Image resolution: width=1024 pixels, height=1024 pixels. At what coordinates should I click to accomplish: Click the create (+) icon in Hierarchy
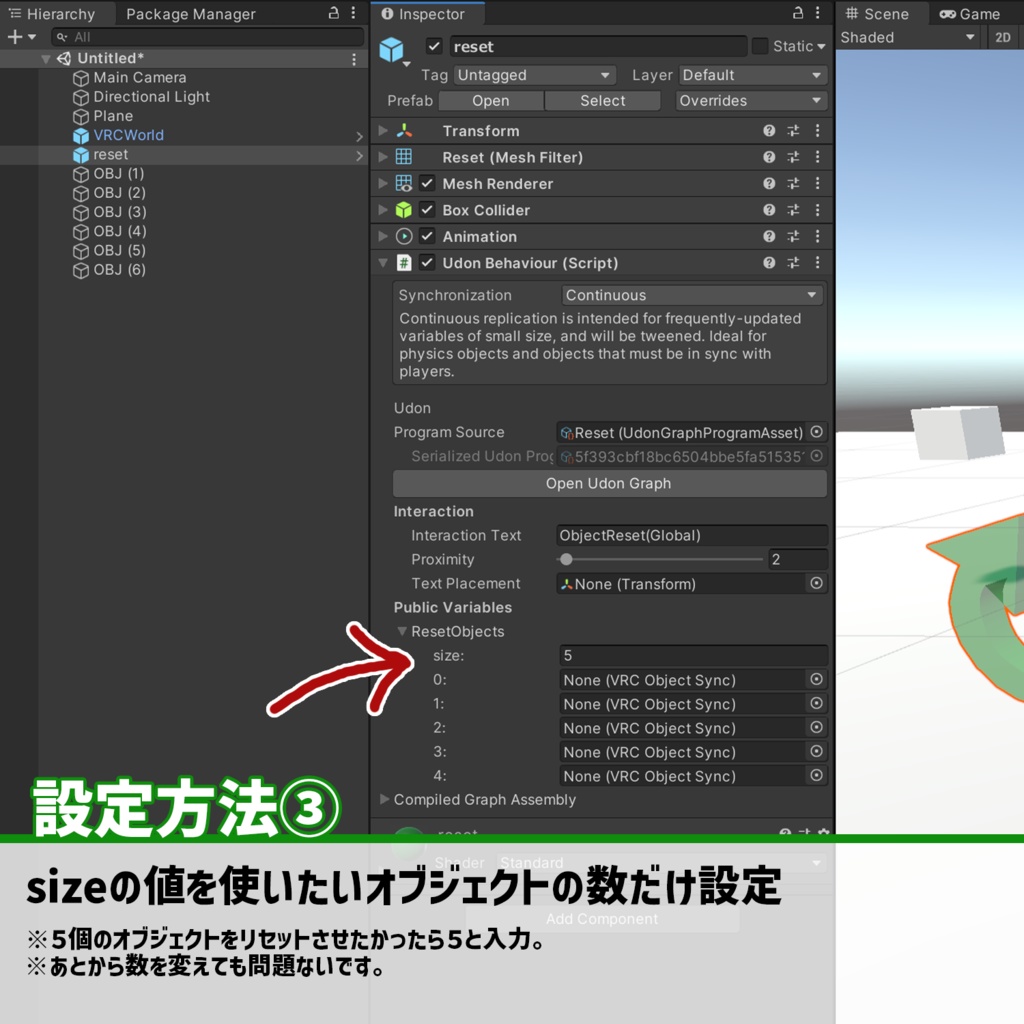[x=12, y=37]
